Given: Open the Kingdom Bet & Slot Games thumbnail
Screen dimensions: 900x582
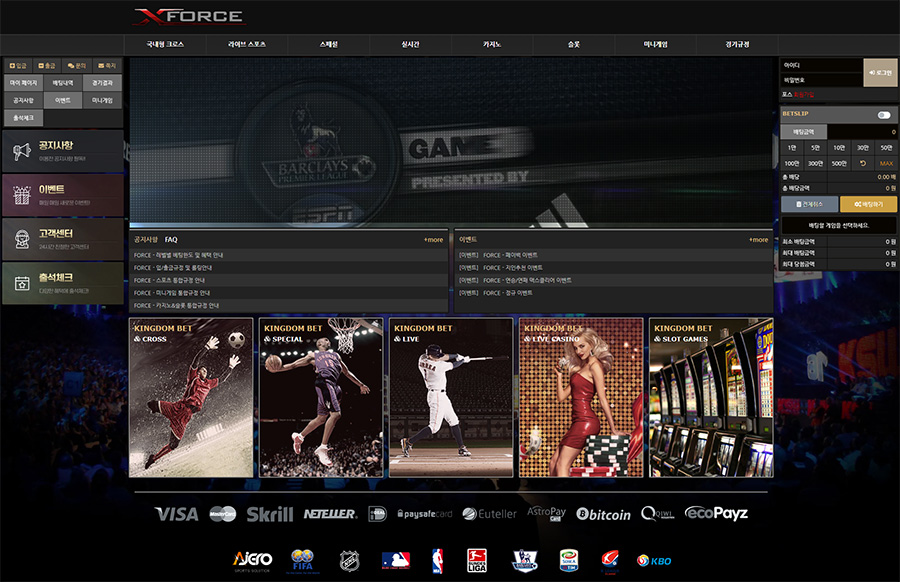Looking at the screenshot, I should click(x=711, y=397).
